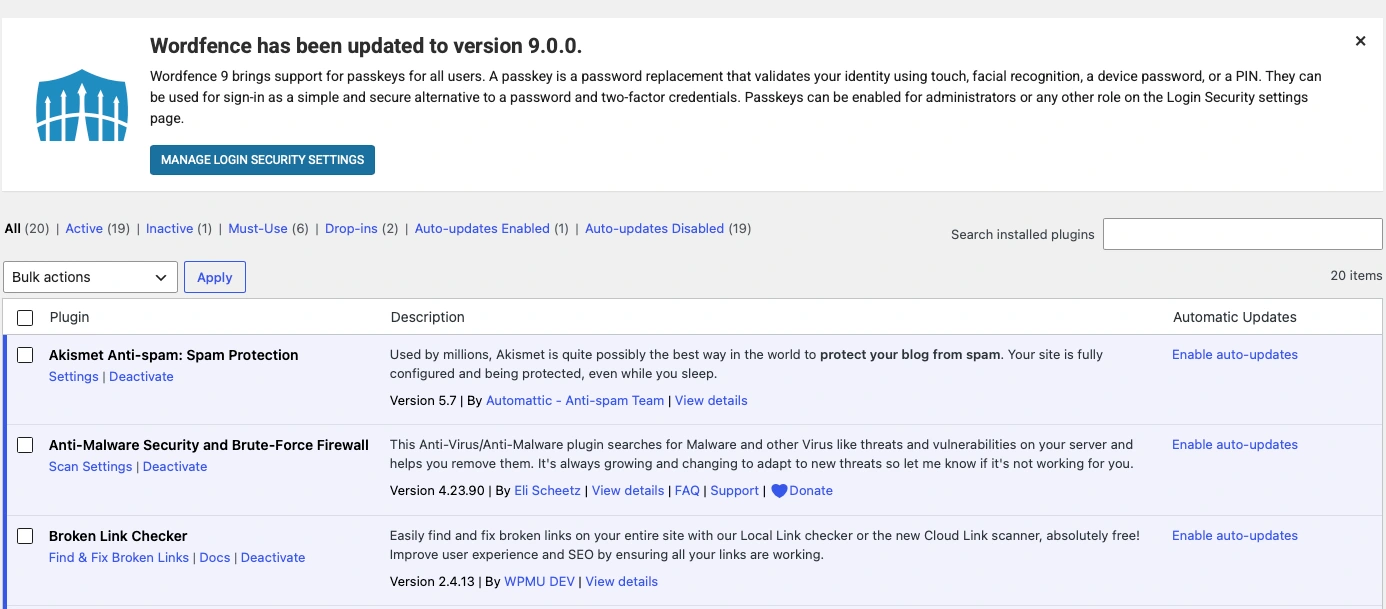1386x609 pixels.
Task: Dismiss the Wordfence update notice
Action: pos(1360,41)
